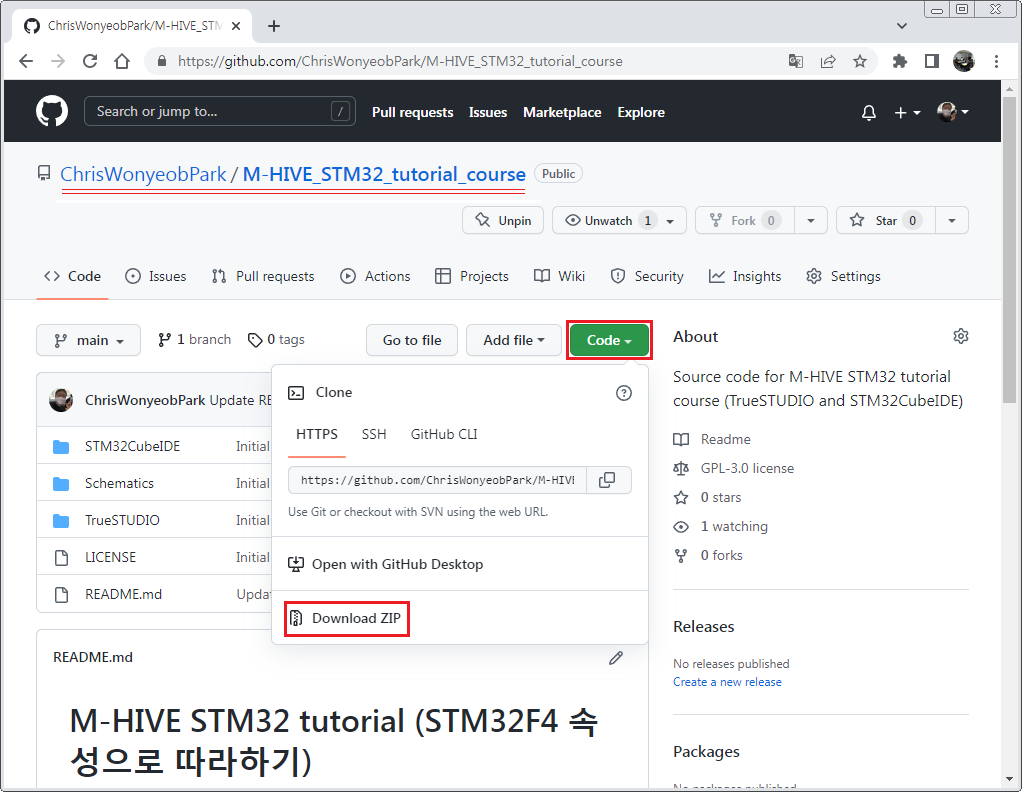Image resolution: width=1022 pixels, height=792 pixels.
Task: Select the SSH clone tab
Action: pos(374,434)
